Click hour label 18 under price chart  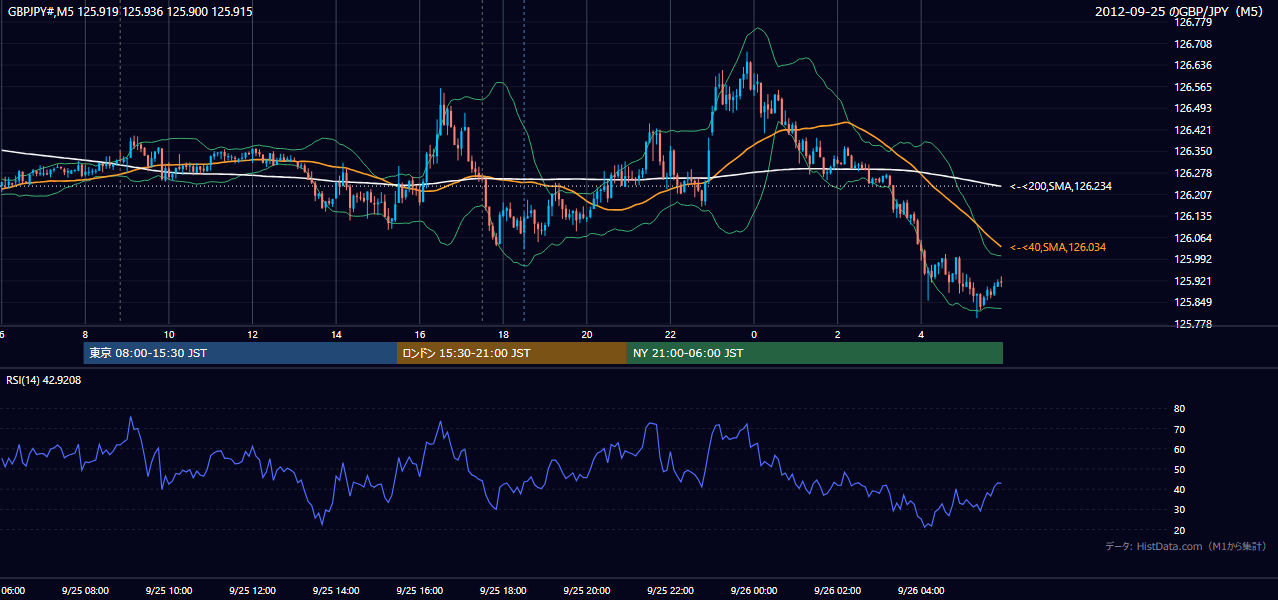tap(504, 334)
